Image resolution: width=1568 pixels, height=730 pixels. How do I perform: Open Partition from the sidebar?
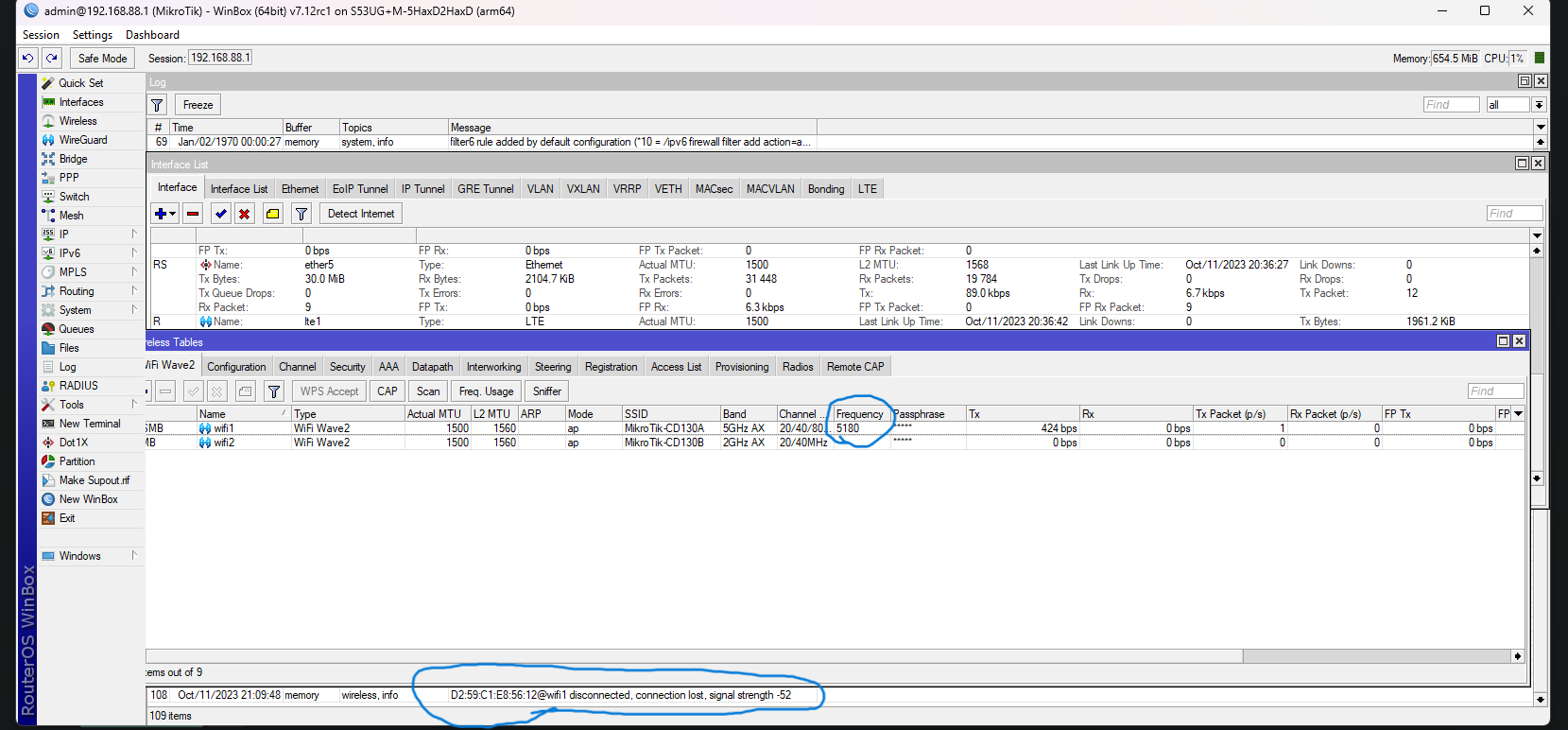[77, 461]
